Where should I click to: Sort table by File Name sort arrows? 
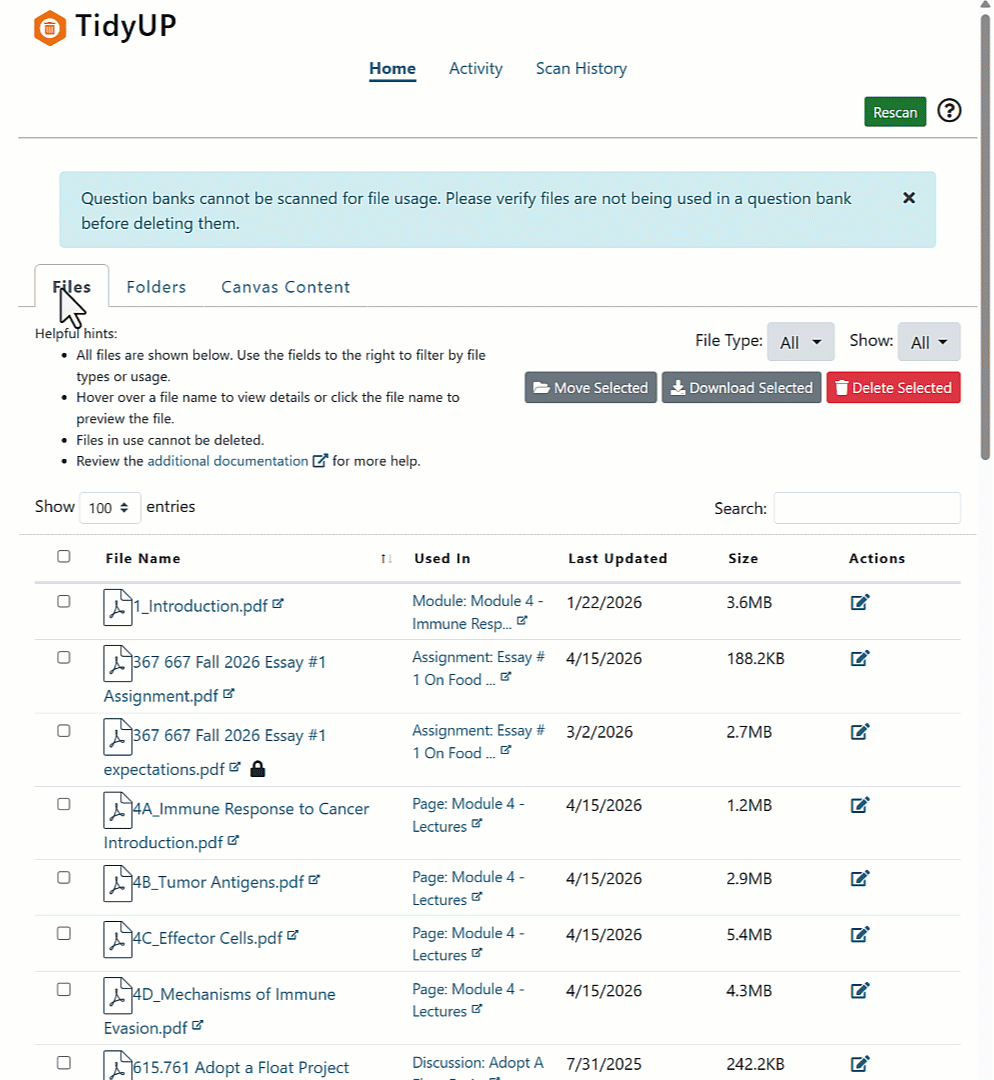[x=386, y=559]
